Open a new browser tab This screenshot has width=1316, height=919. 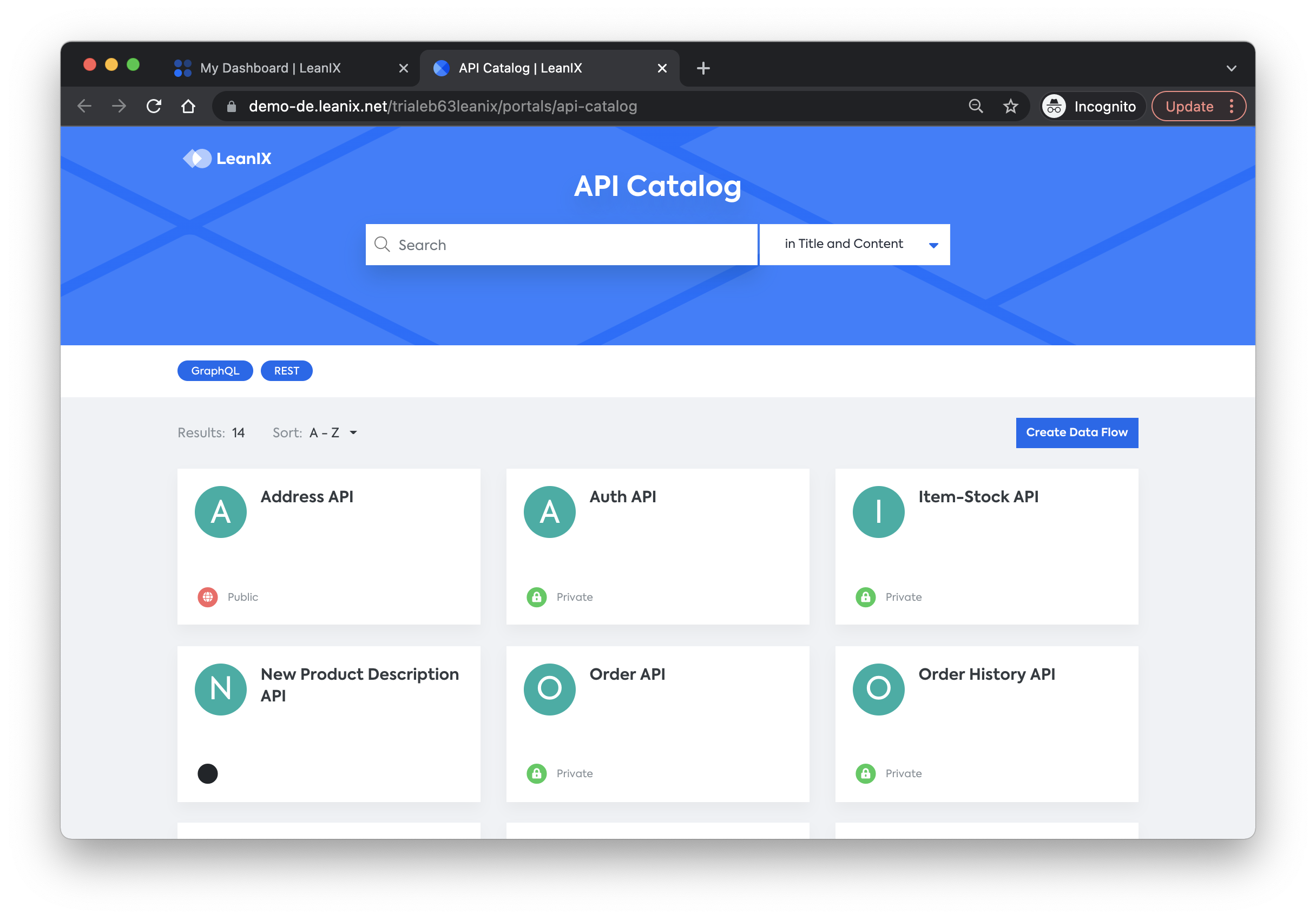[703, 68]
